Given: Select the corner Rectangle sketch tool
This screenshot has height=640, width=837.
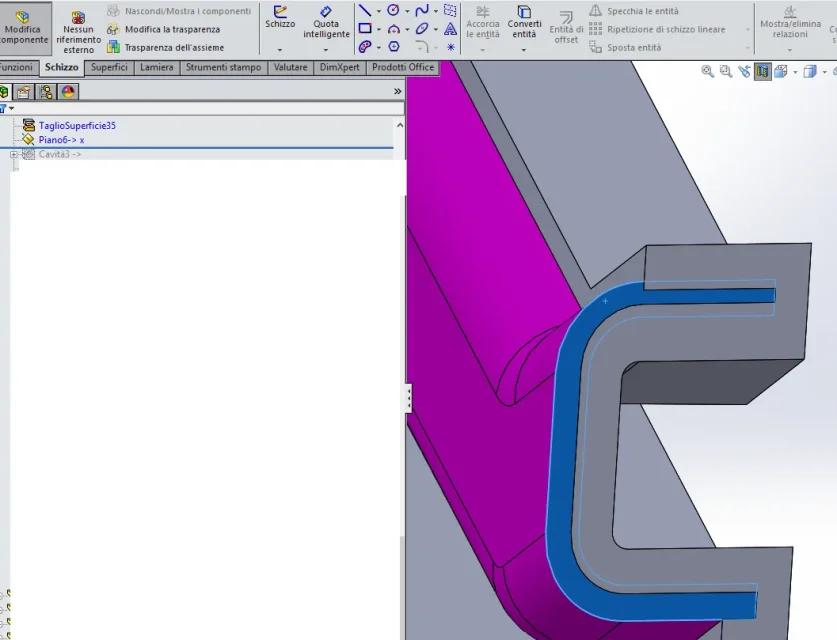Looking at the screenshot, I should pyautogui.click(x=365, y=28).
